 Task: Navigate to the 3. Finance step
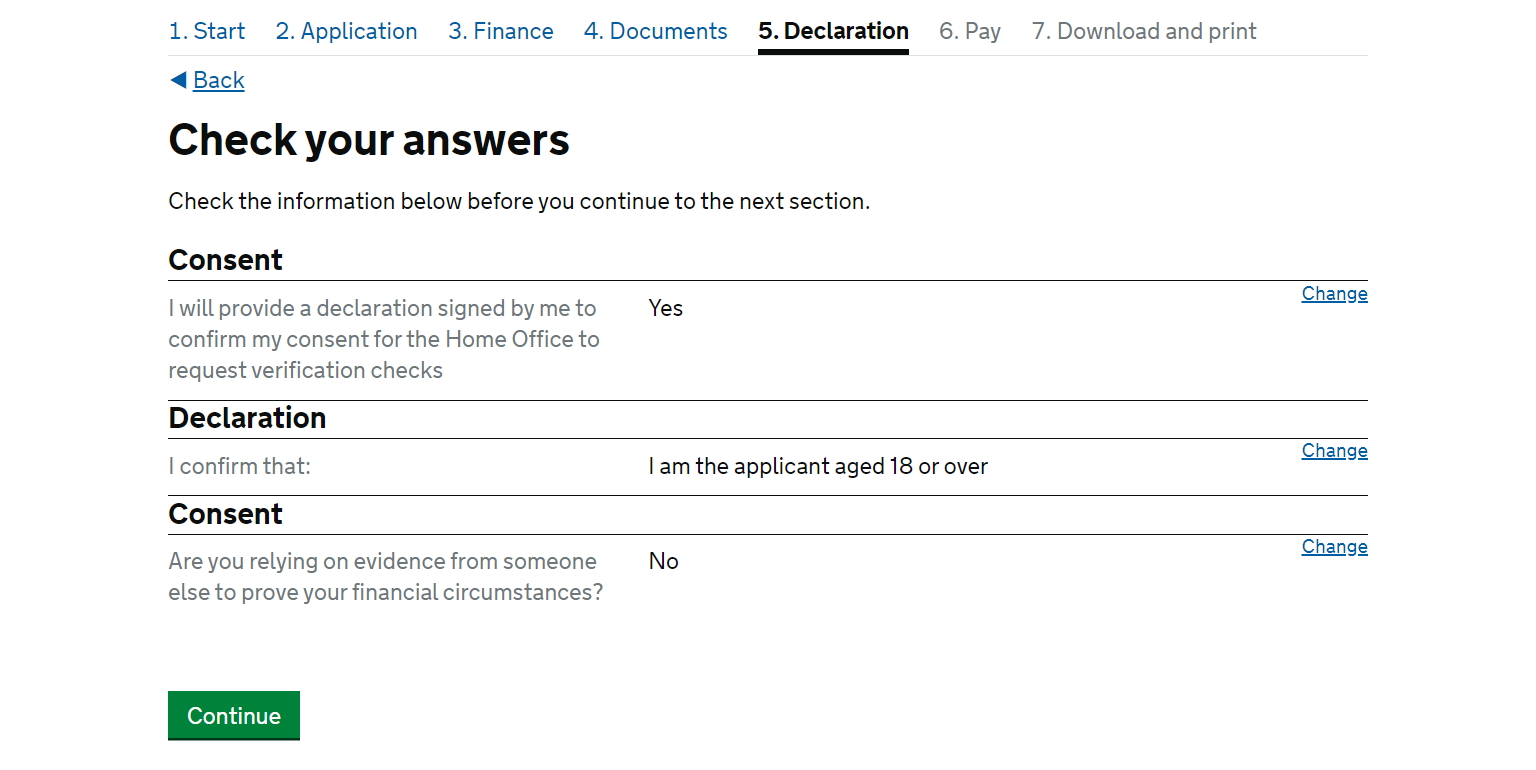pos(501,31)
